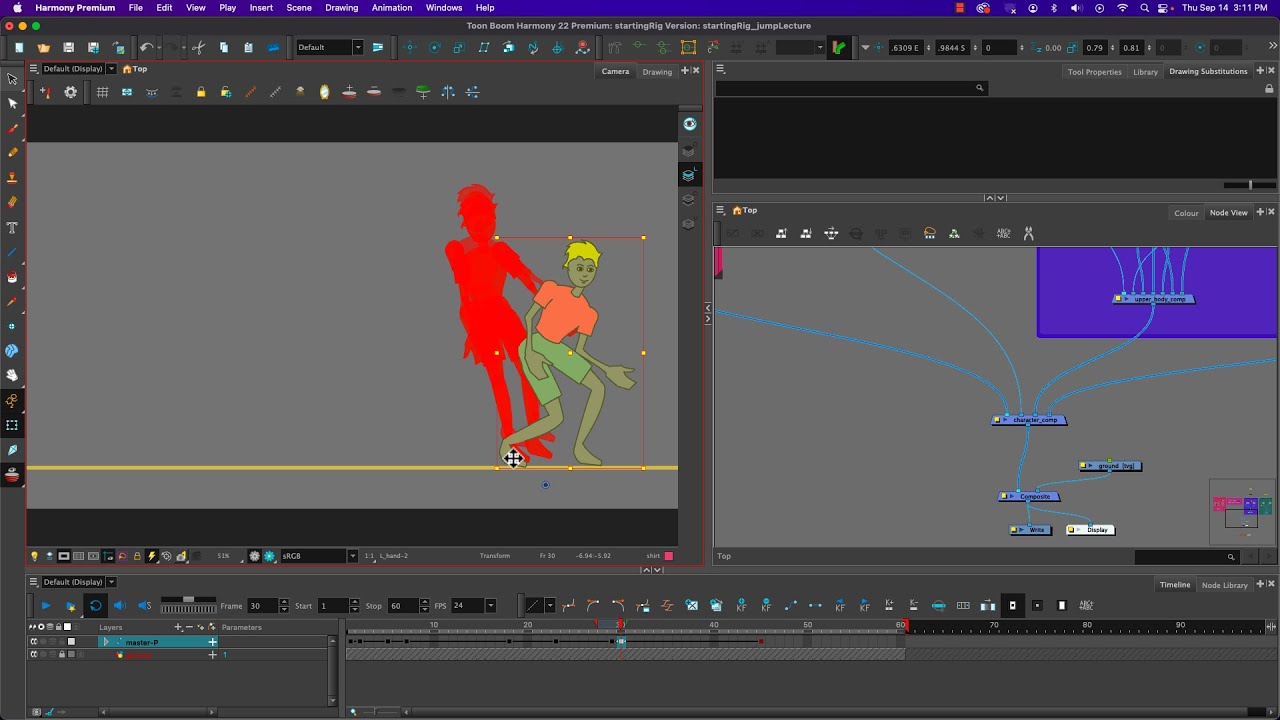The image size is (1280, 720).
Task: Toggle sound playback speaker icon
Action: point(120,605)
